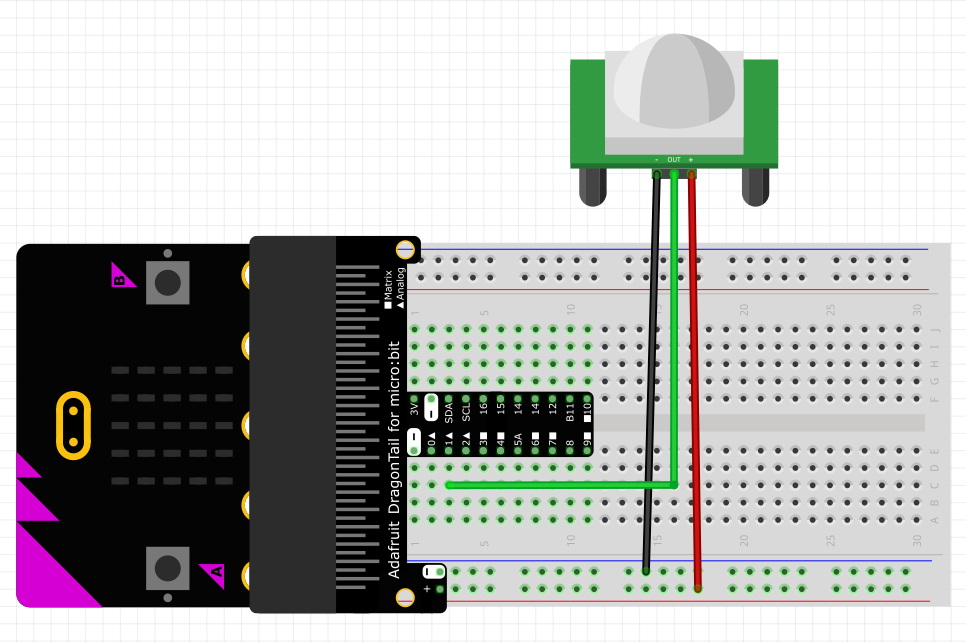Click the DragonTail top gold mounting hole

(405, 250)
